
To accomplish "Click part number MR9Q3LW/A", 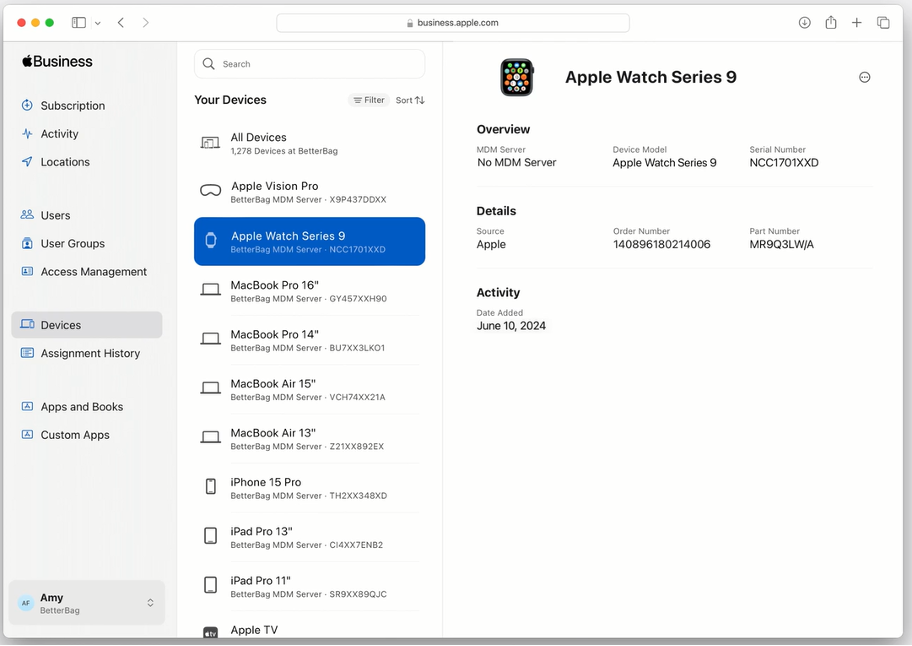I will (x=781, y=244).
